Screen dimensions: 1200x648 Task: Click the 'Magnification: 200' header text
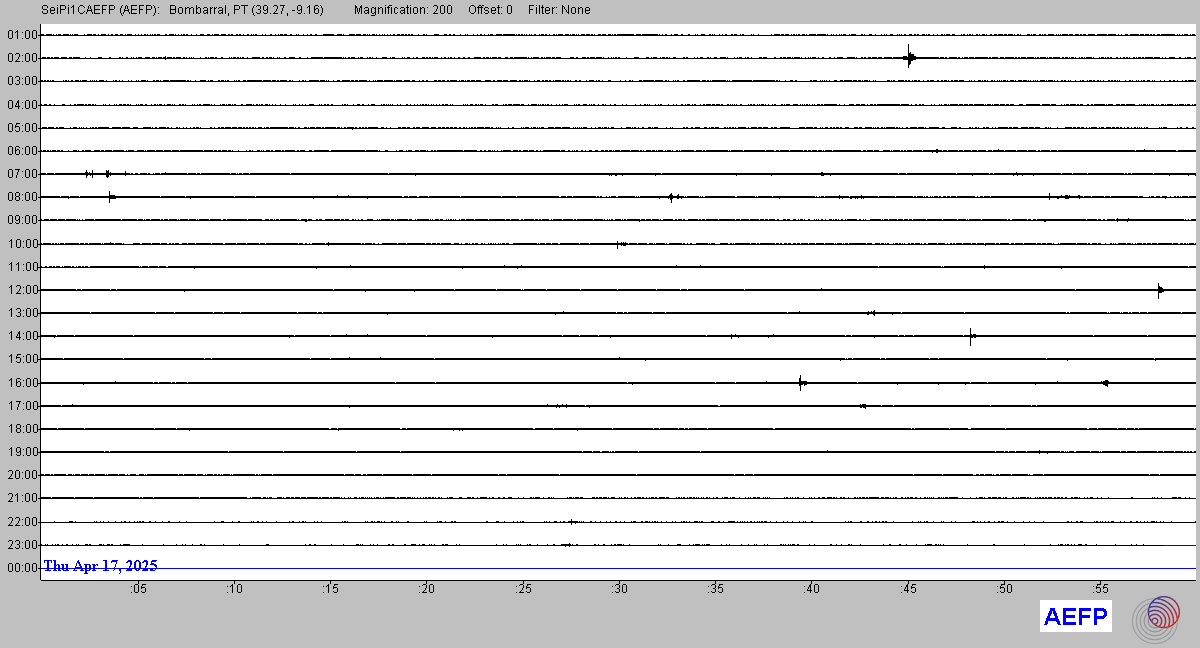(403, 10)
